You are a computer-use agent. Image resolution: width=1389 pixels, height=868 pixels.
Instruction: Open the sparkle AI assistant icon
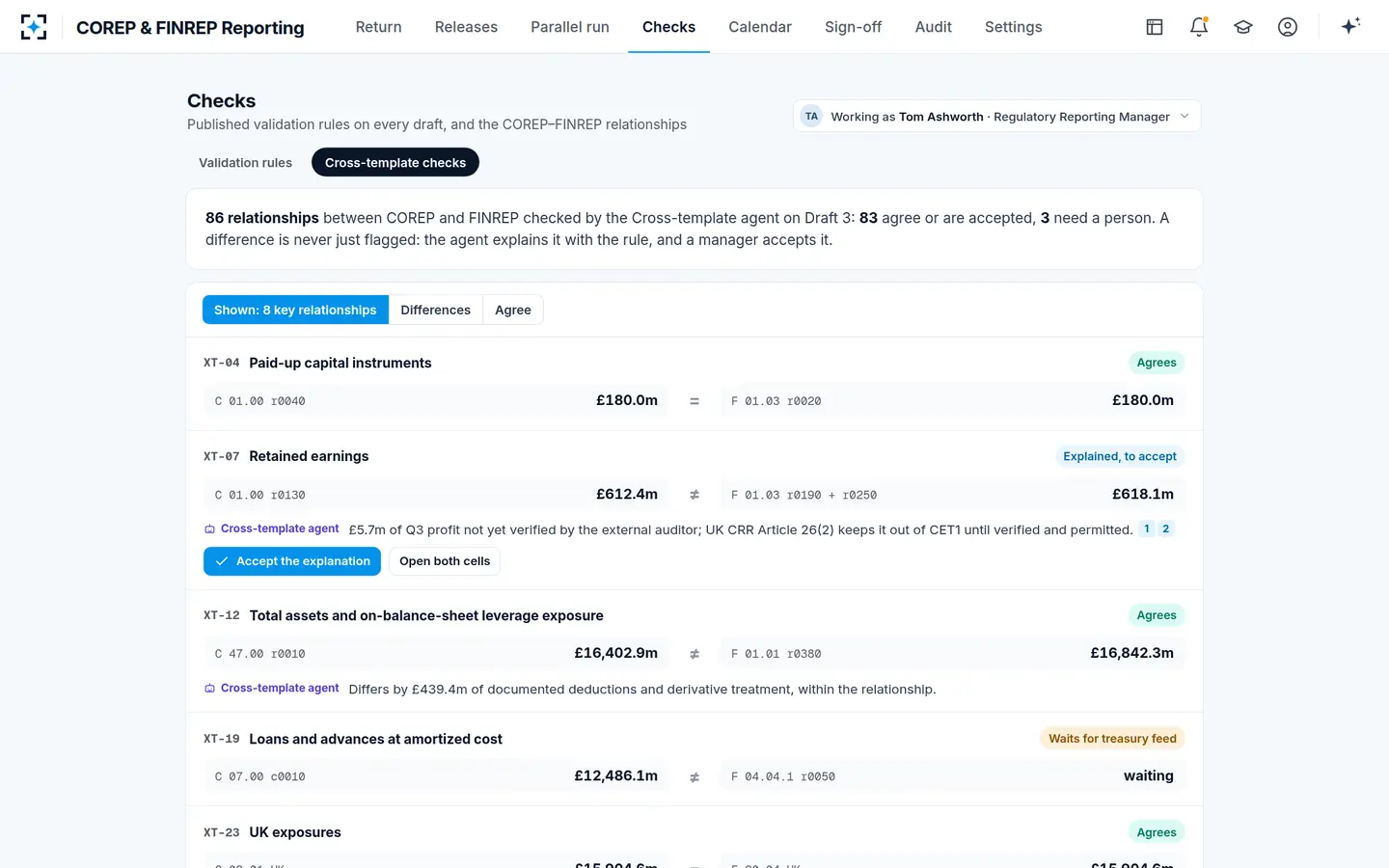coord(1350,26)
